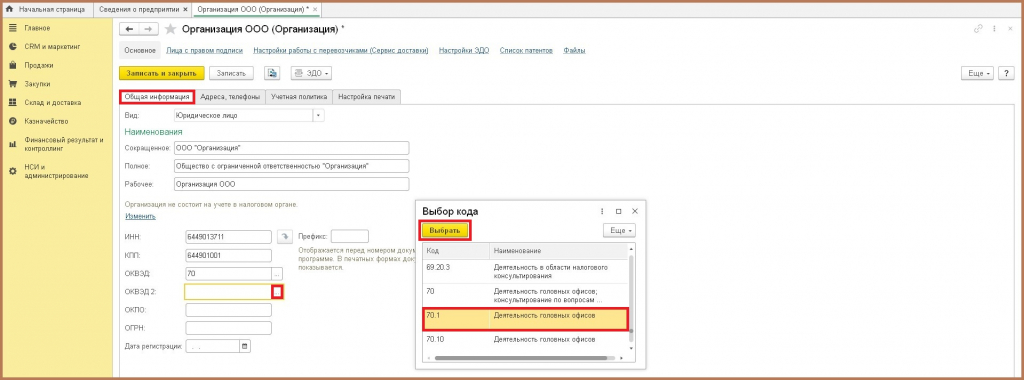Screen dimensions: 1024x380
Task: Copy link icon at top right
Action: tap(978, 29)
